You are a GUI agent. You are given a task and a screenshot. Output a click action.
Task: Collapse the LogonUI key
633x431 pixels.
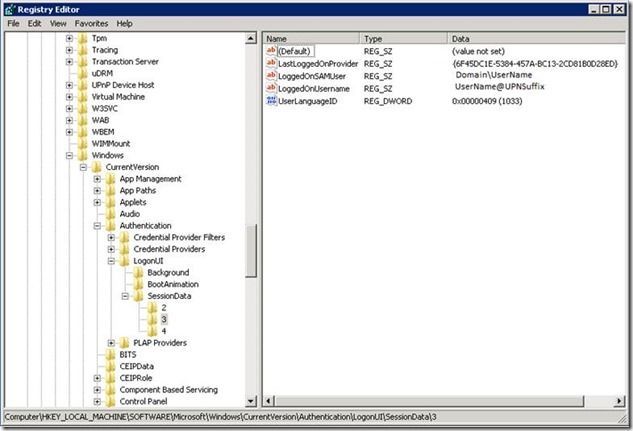tap(111, 261)
